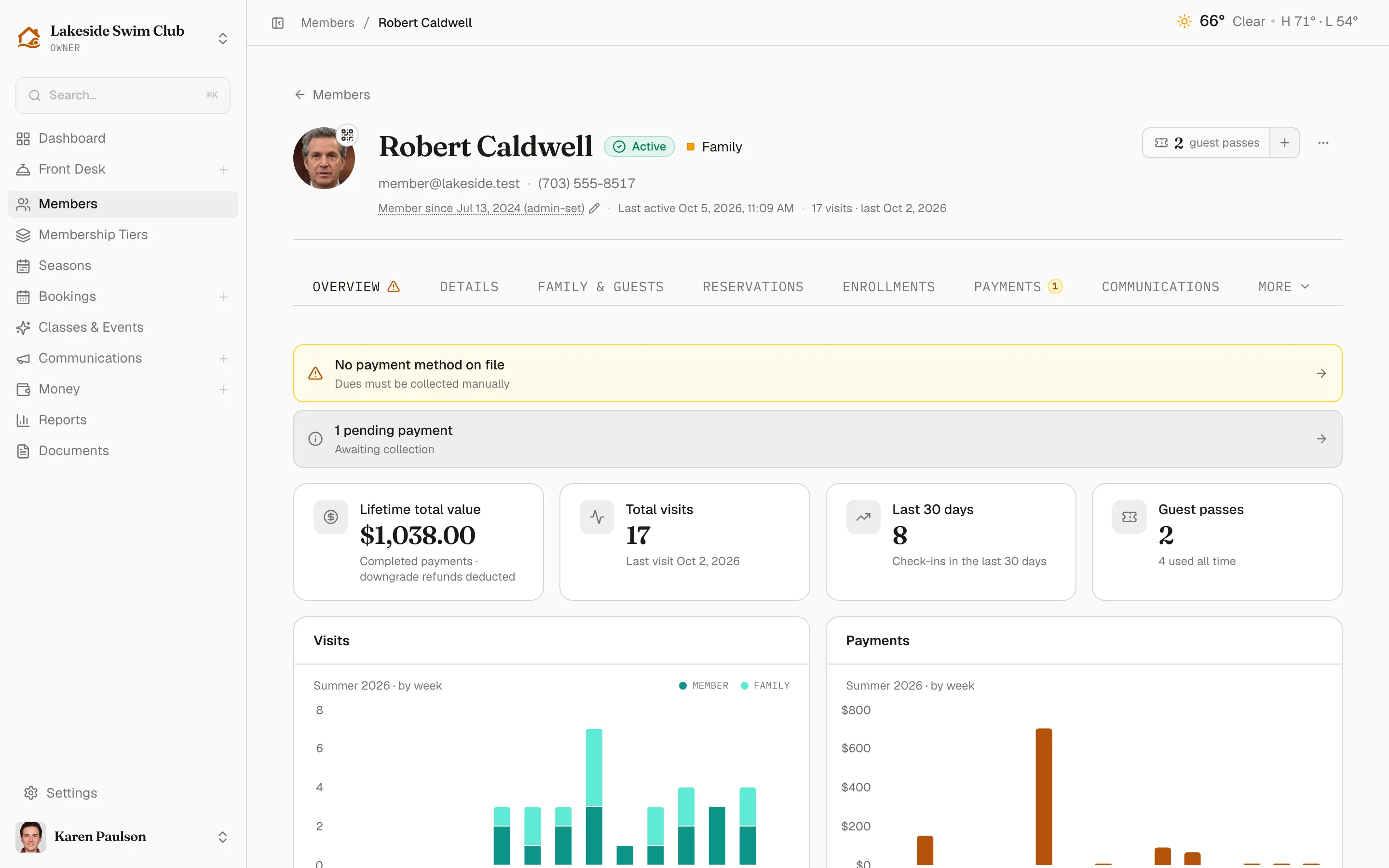The height and width of the screenshot is (868, 1389).
Task: Switch to the FAMILY & GUESTS tab
Action: click(600, 286)
